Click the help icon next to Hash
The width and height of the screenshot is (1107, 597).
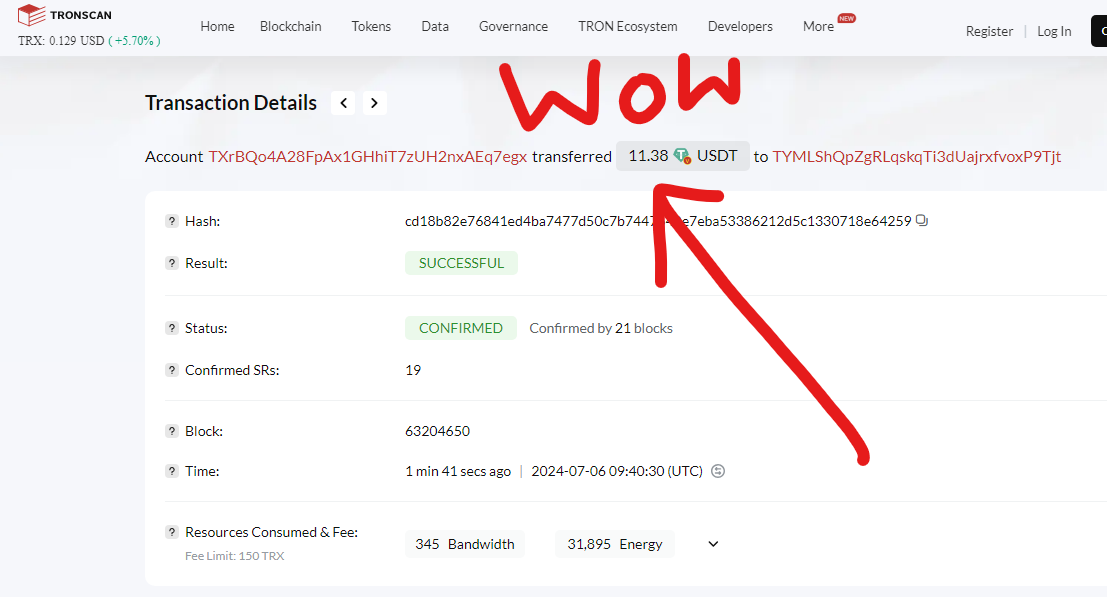click(172, 221)
